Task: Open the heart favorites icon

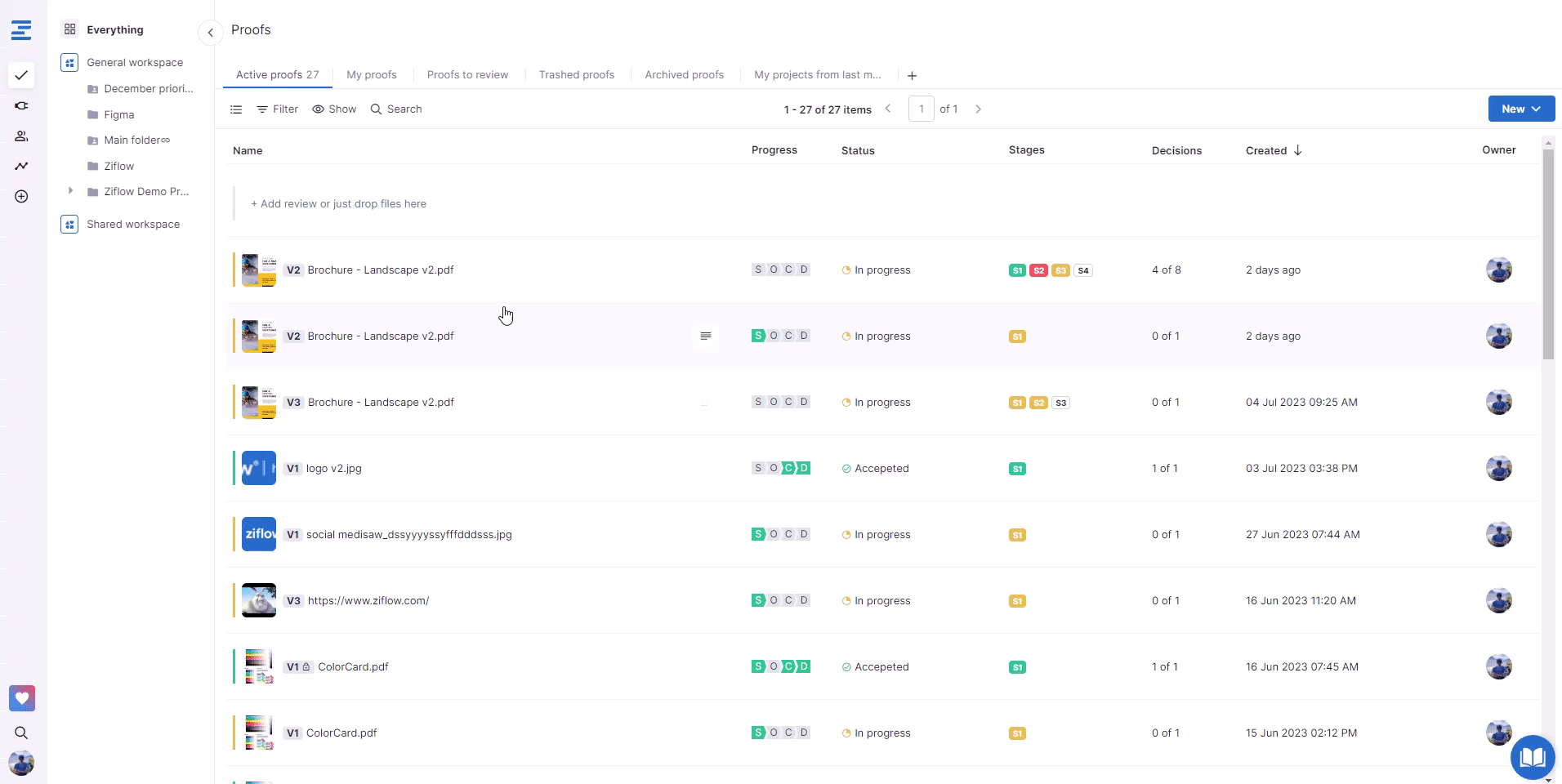Action: [22, 698]
